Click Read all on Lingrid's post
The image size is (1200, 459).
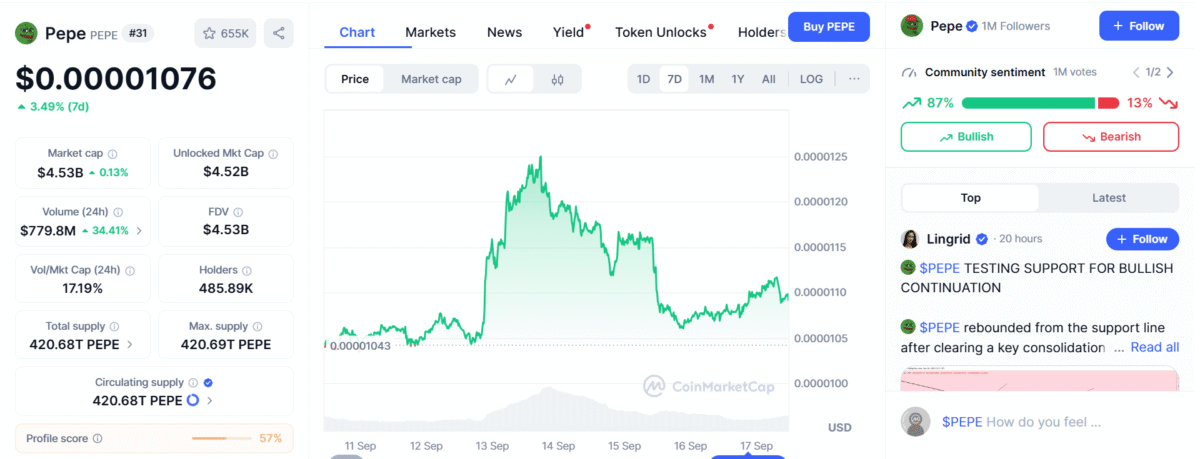click(1154, 347)
